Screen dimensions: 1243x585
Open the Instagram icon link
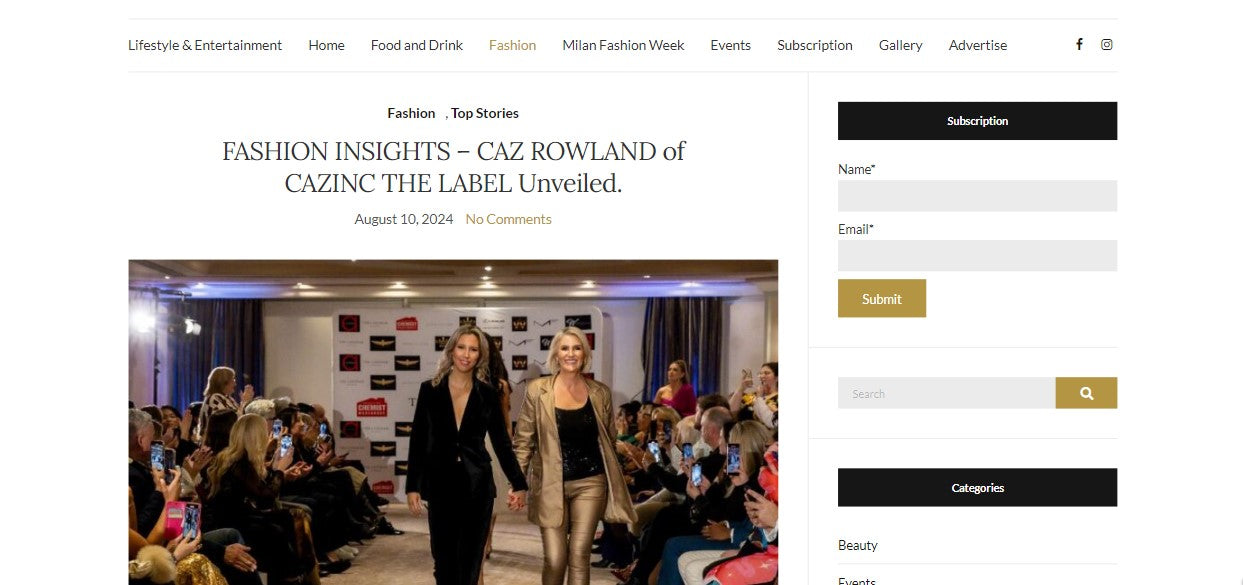click(1106, 44)
